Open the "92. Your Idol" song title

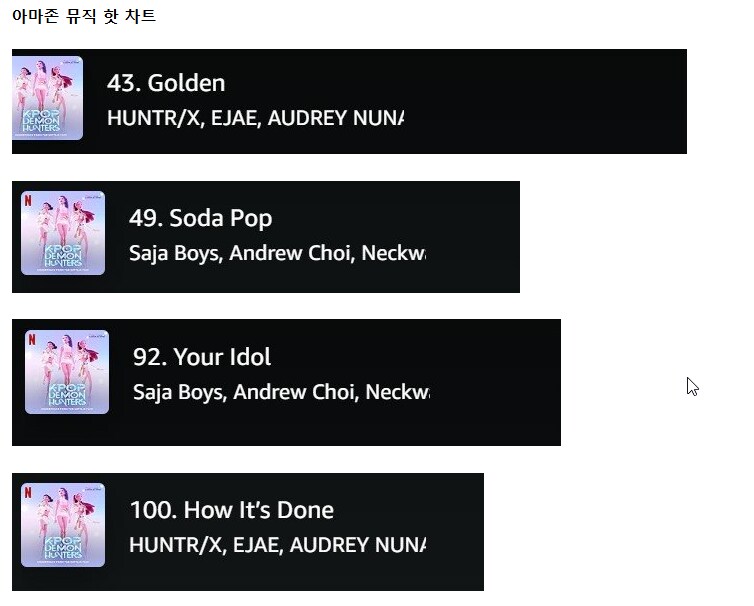pos(202,357)
